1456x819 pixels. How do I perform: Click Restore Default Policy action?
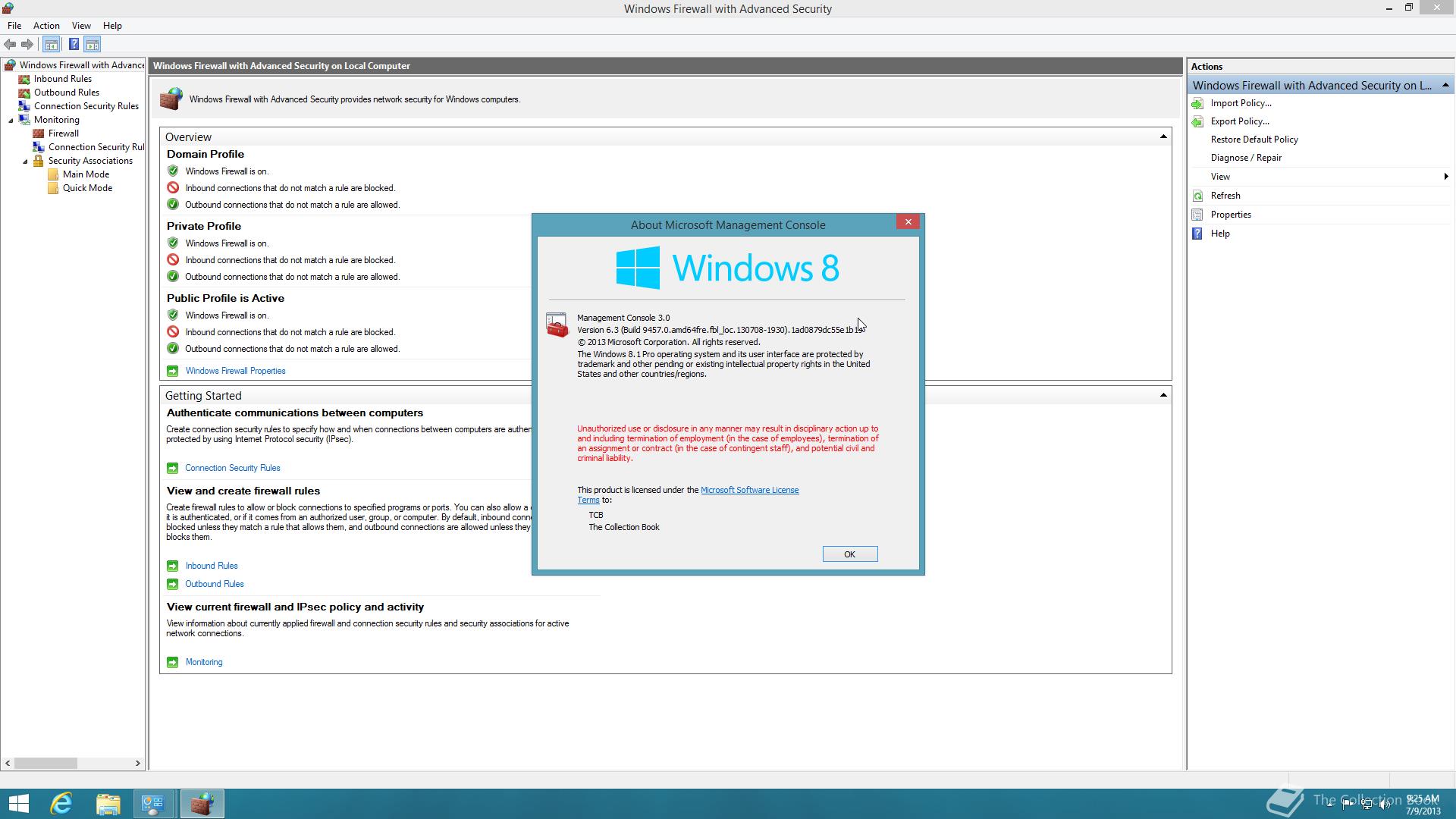1254,140
